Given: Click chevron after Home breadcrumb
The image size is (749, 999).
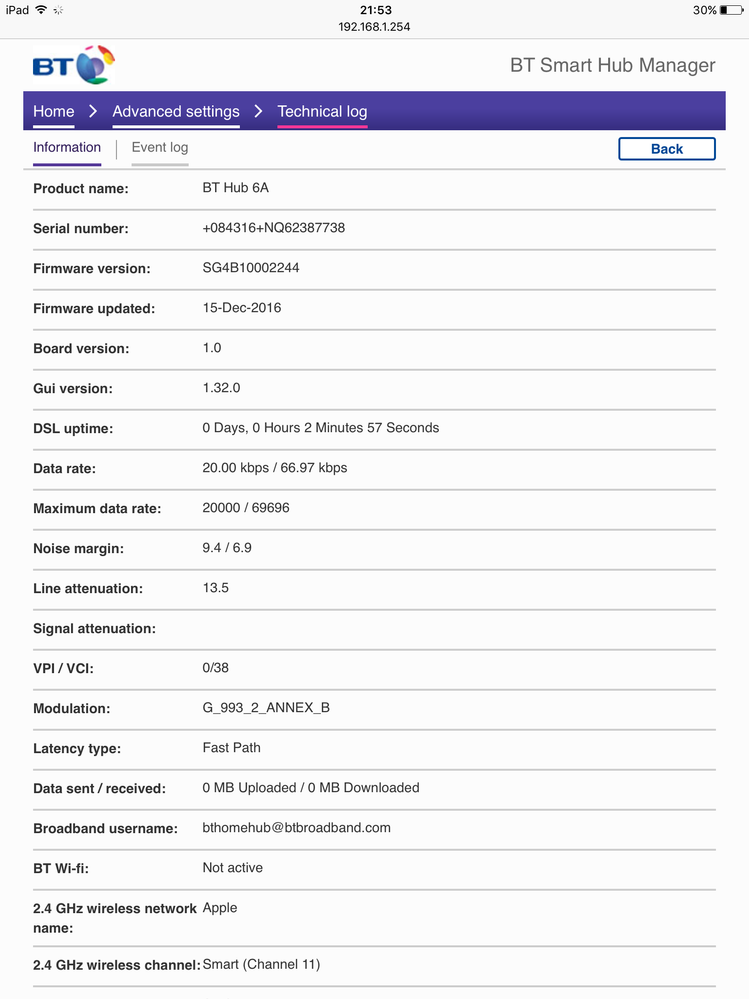Looking at the screenshot, I should [93, 111].
